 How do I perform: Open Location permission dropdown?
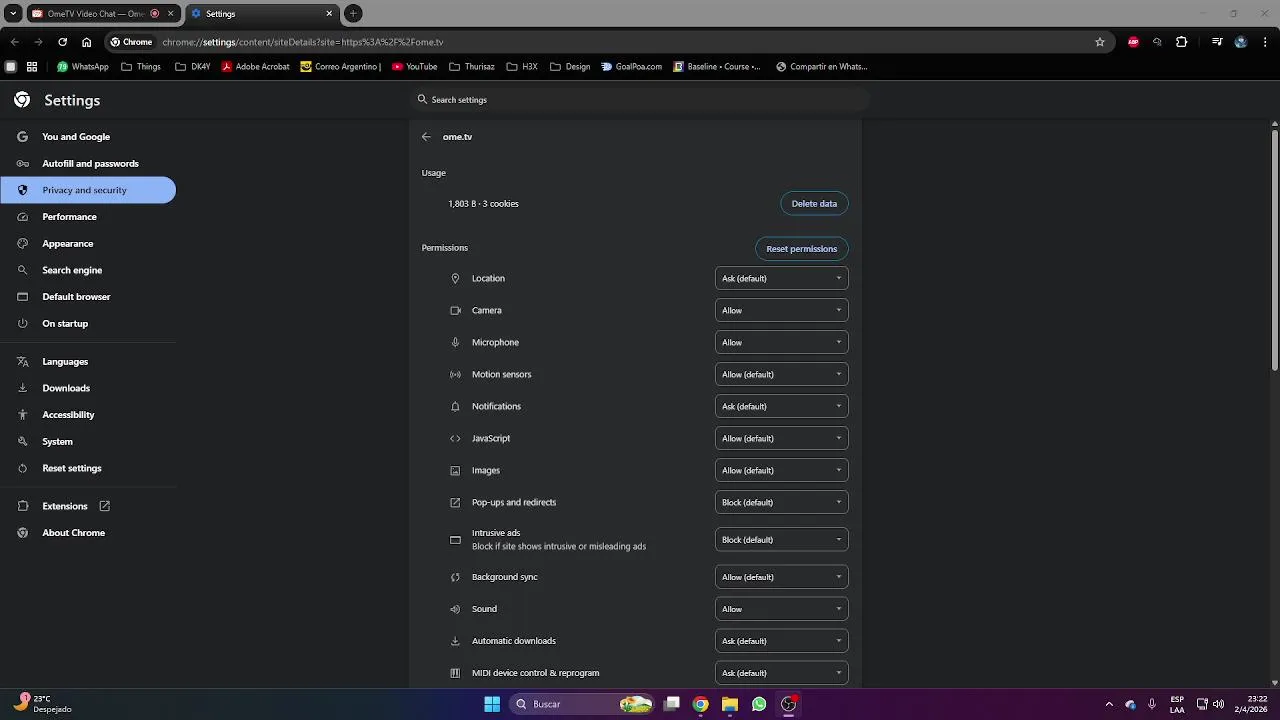[782, 278]
